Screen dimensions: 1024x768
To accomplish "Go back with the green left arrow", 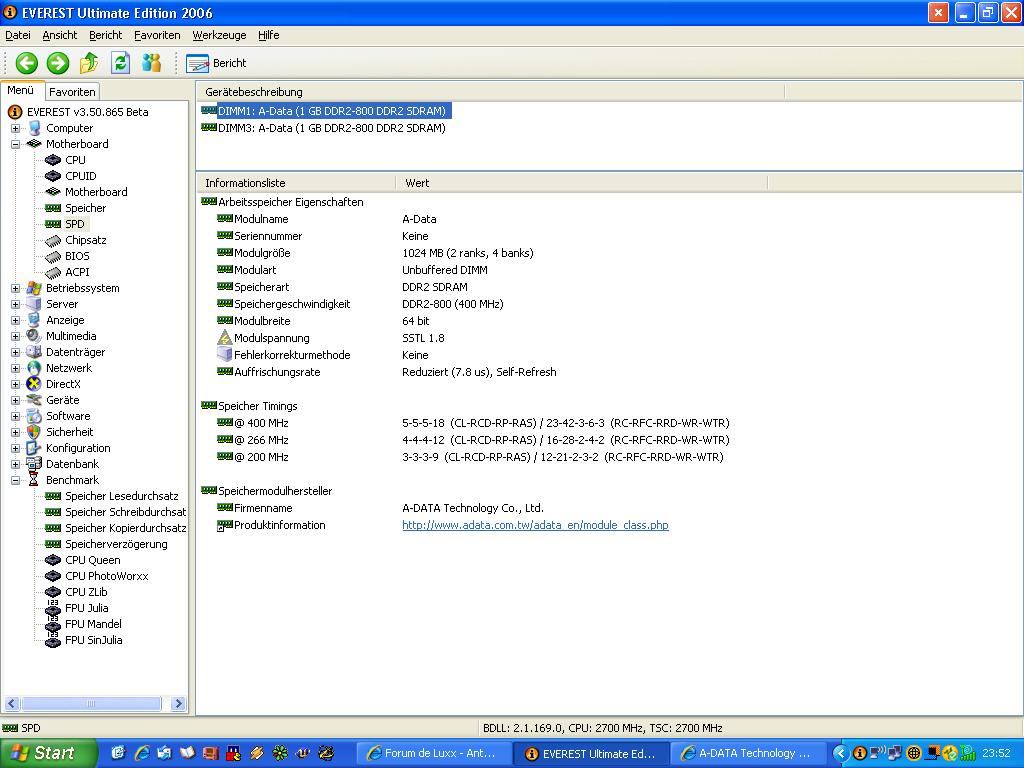I will (x=27, y=63).
